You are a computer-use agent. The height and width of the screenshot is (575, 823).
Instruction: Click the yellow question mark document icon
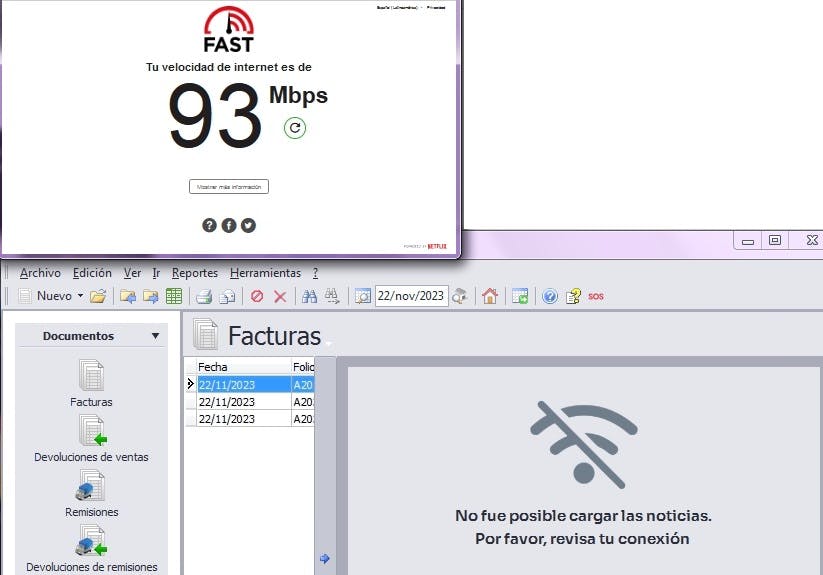(573, 296)
